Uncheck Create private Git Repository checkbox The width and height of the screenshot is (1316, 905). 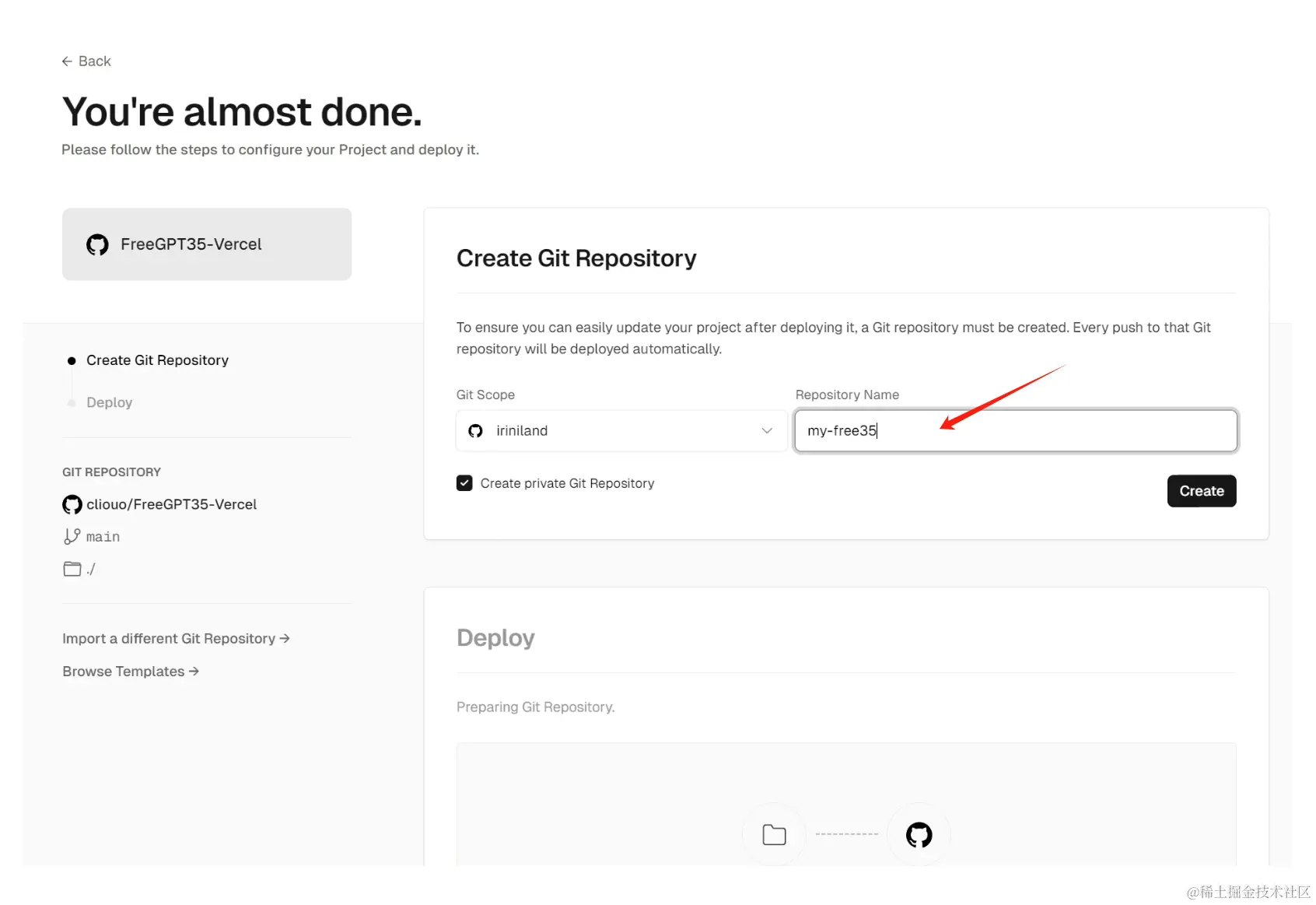click(464, 483)
